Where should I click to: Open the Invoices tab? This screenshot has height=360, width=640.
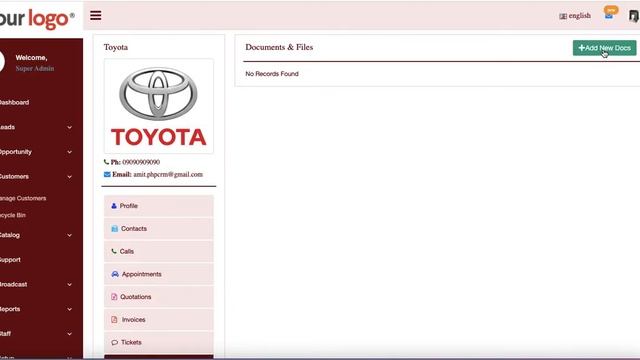159,320
